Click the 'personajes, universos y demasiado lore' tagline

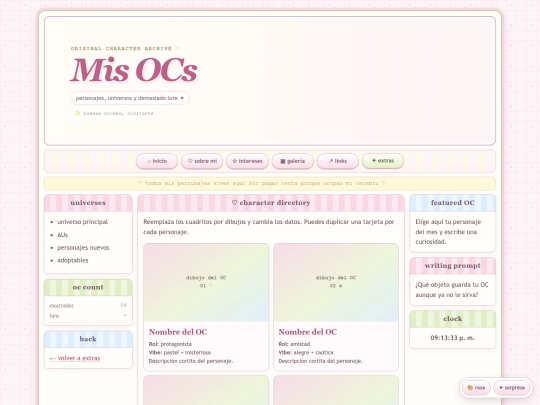click(130, 98)
